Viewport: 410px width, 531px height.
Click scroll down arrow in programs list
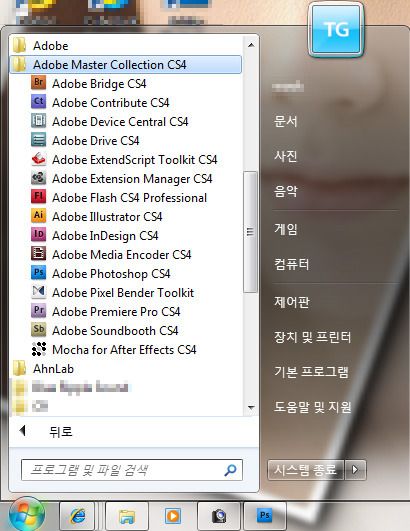(251, 407)
